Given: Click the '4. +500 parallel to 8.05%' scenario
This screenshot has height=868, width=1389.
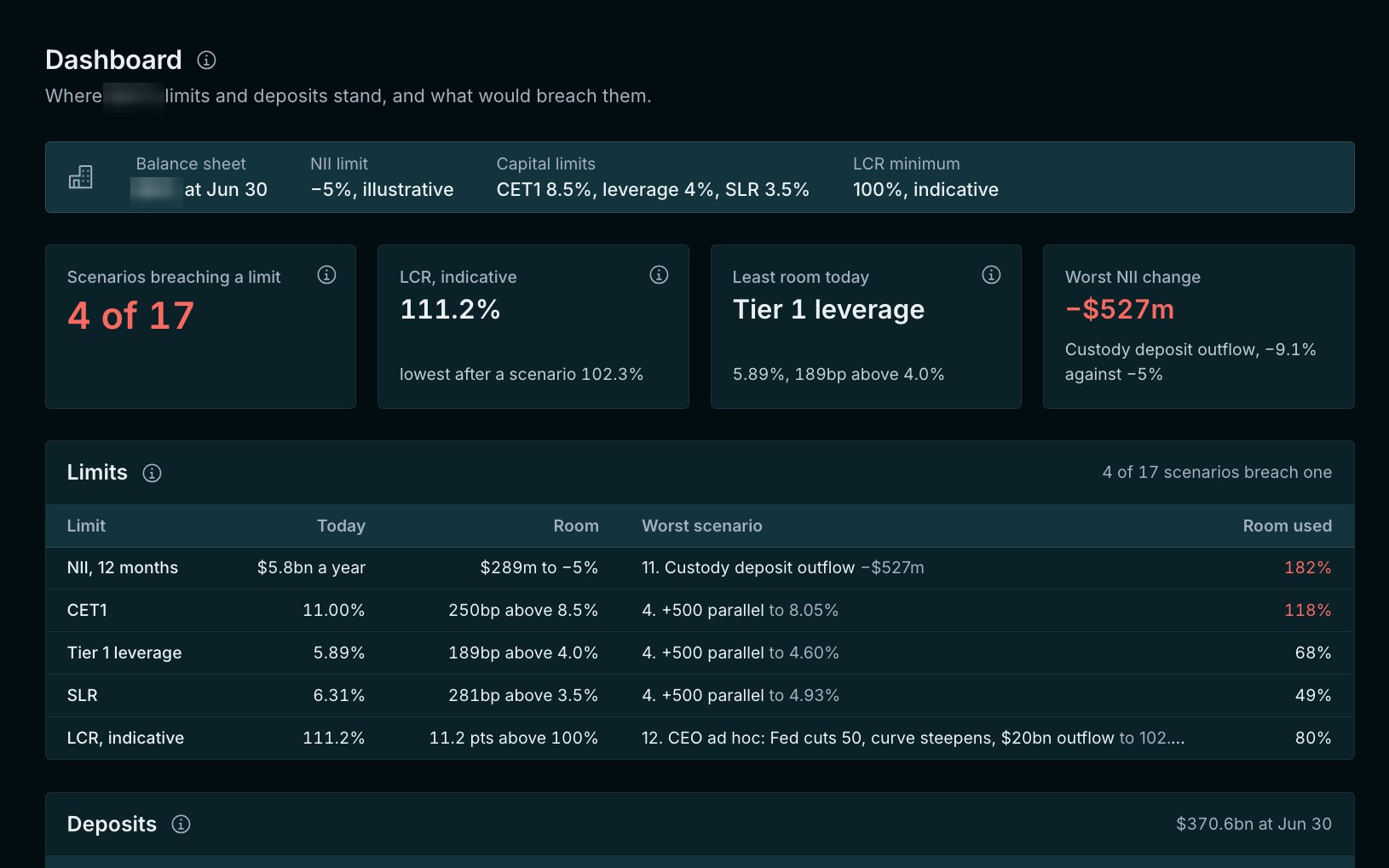Looking at the screenshot, I should [x=740, y=610].
